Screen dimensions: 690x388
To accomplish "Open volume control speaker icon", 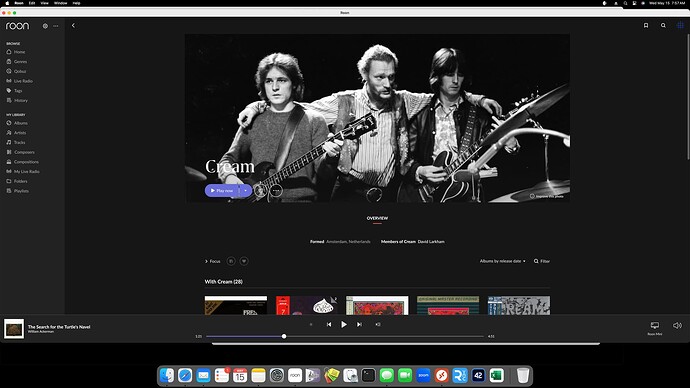I will pos(677,326).
